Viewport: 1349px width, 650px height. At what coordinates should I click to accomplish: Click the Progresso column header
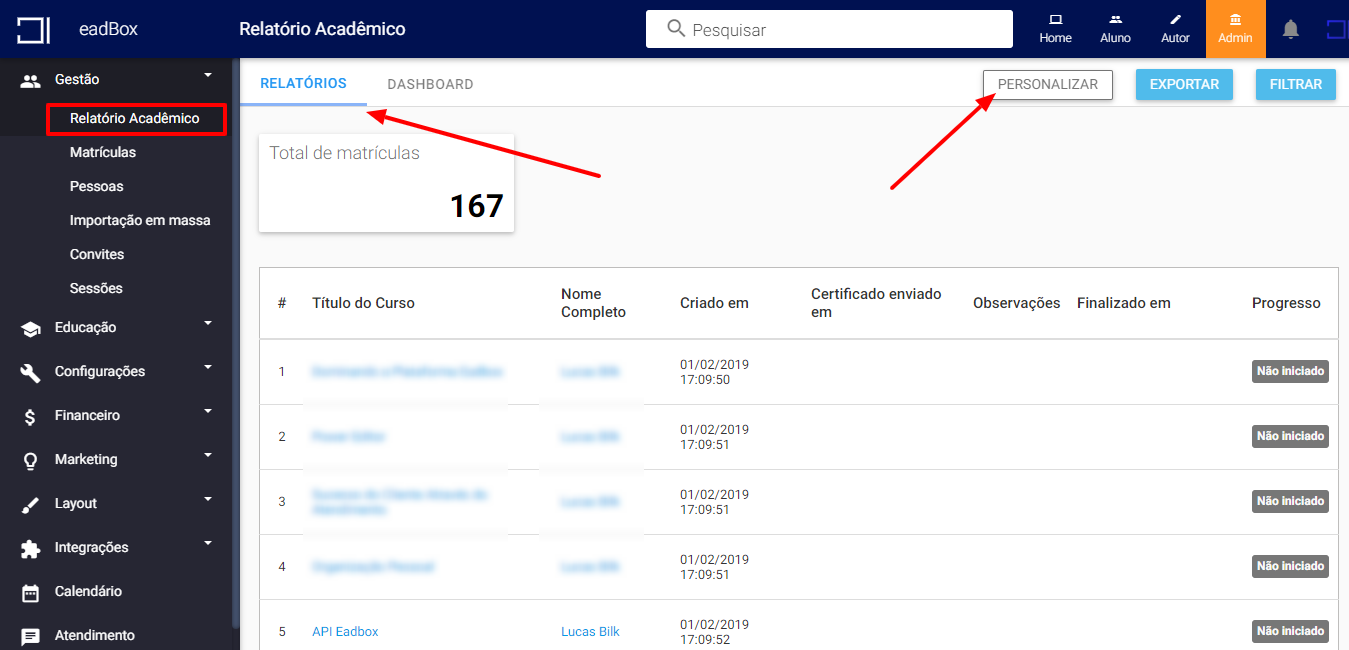(x=1286, y=303)
